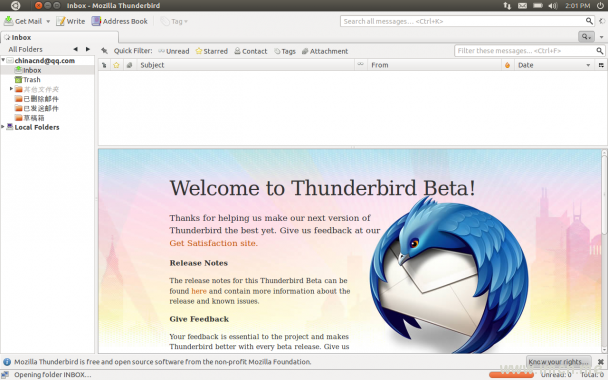Viewport: 608px width, 380px height.
Task: Write a new message
Action: click(71, 21)
